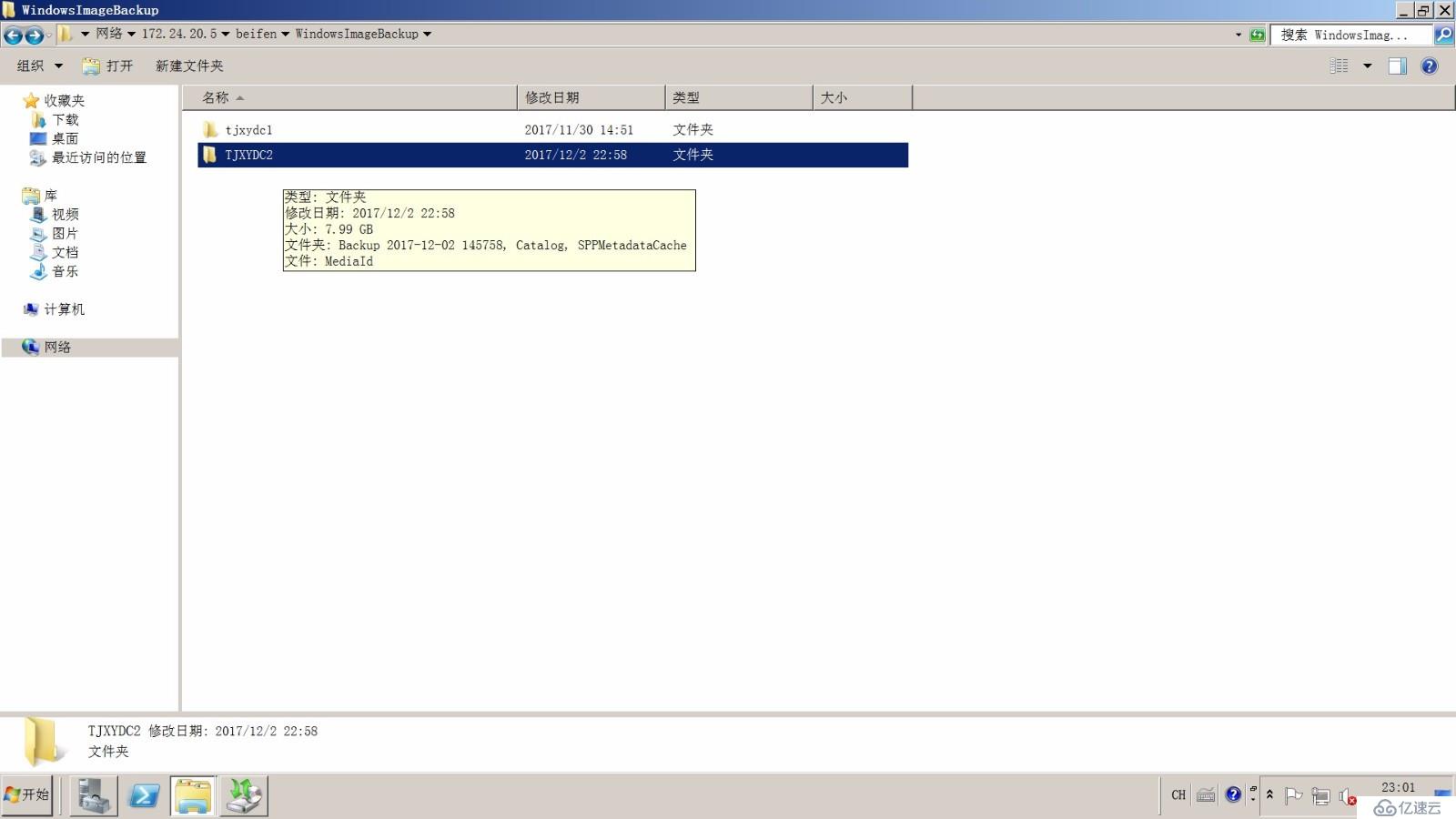Expand the dropdown after beifen
1456x819 pixels.
point(285,35)
